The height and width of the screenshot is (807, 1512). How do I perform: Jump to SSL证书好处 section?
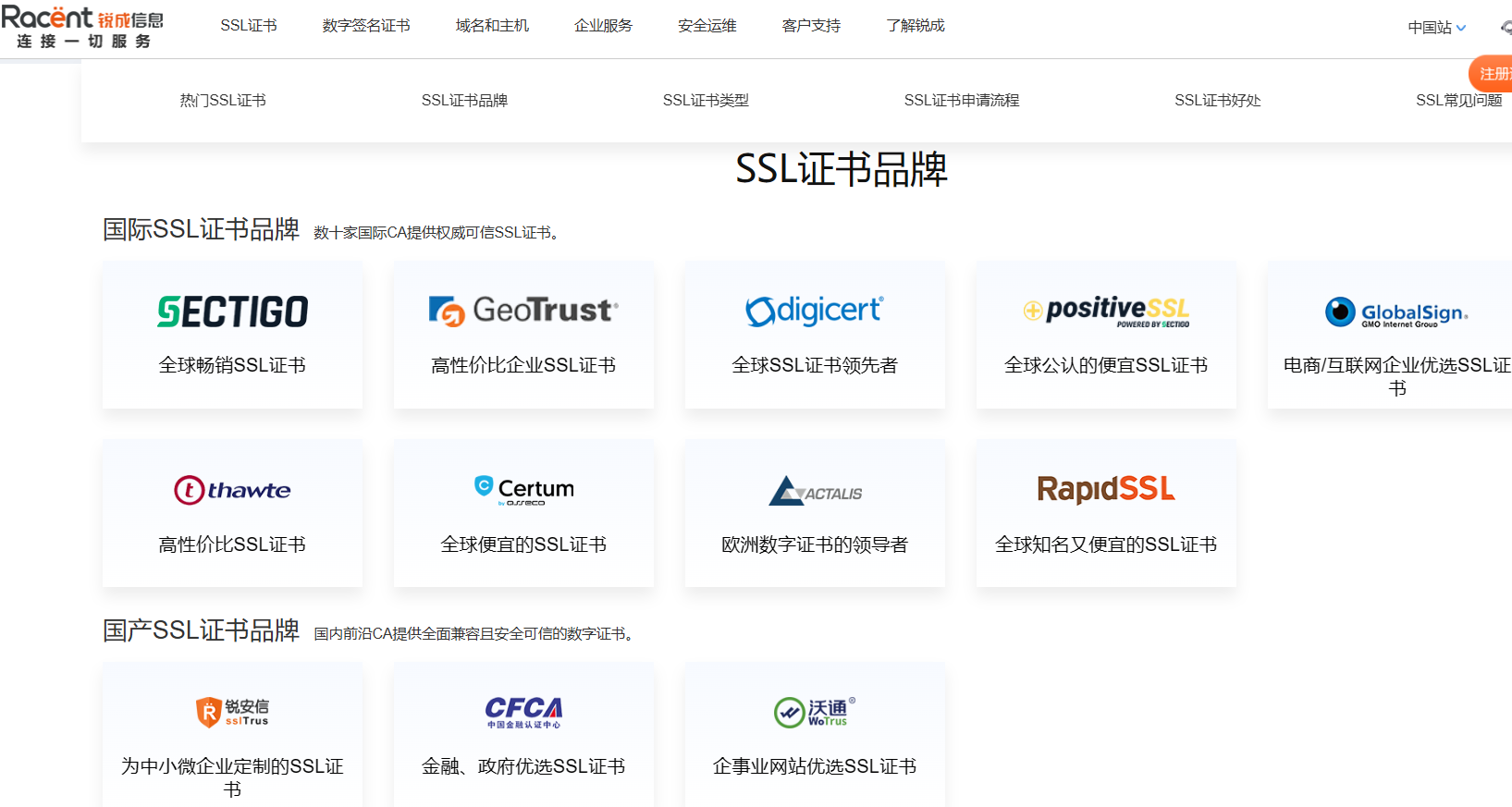tap(1218, 100)
